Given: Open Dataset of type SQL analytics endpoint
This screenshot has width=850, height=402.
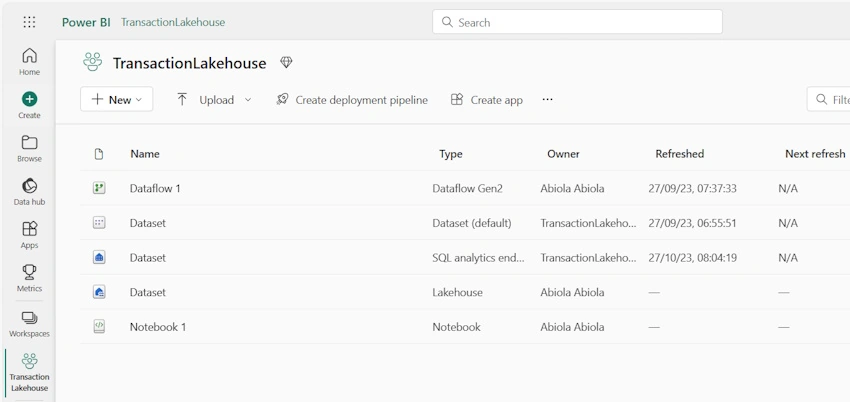Looking at the screenshot, I should coord(147,257).
